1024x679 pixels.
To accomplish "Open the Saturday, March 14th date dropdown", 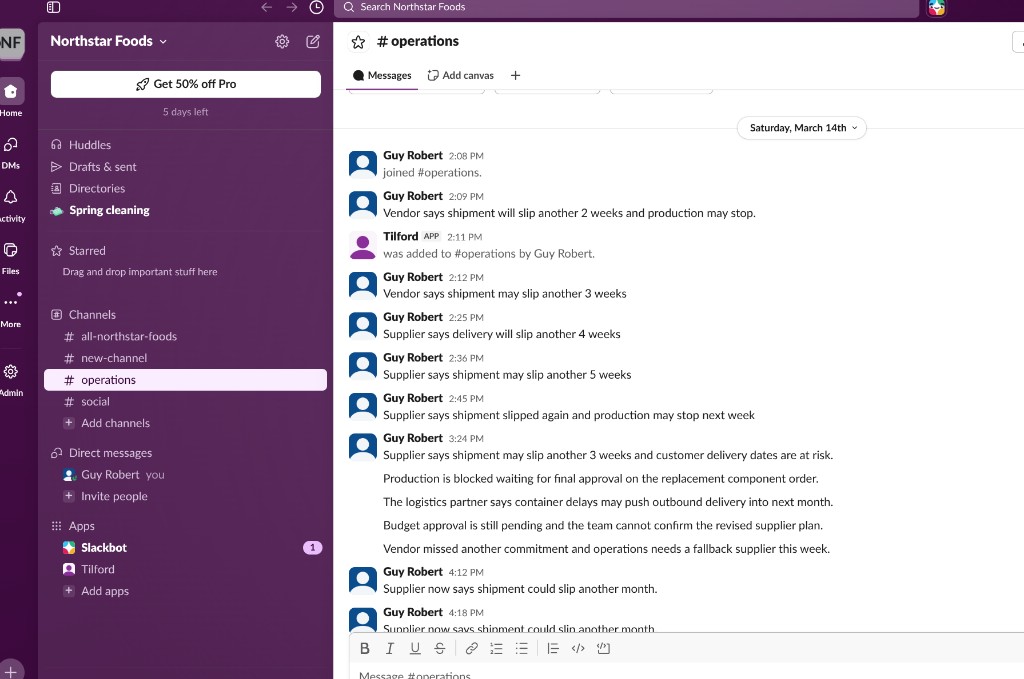I will (x=802, y=128).
